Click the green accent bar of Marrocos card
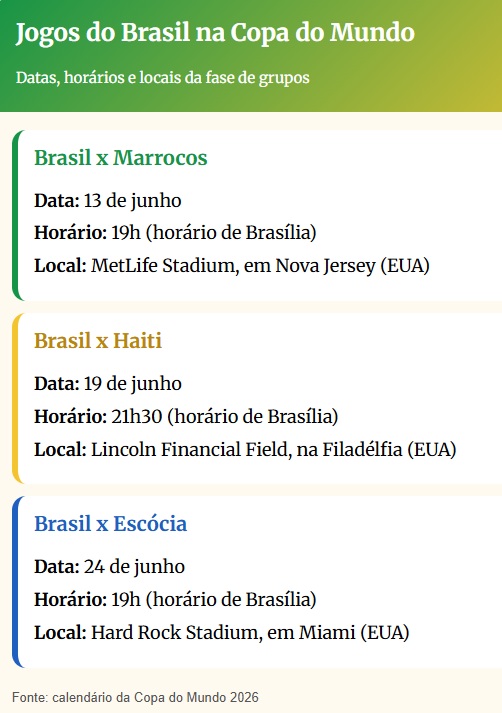 point(15,215)
